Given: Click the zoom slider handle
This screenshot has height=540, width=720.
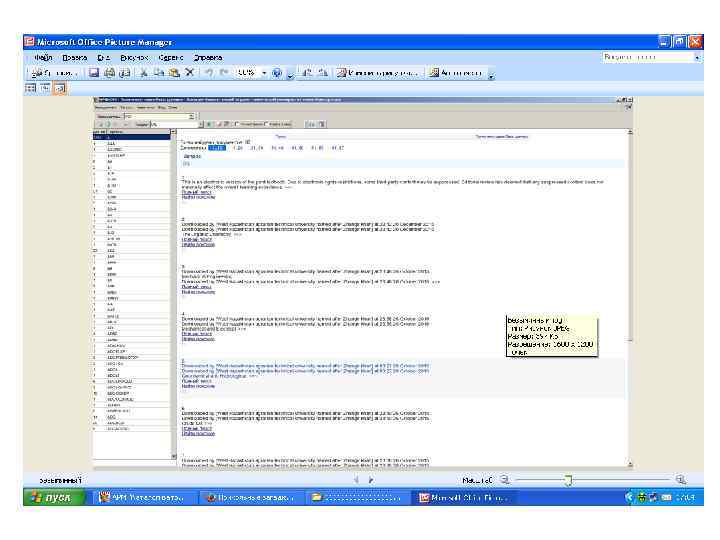Looking at the screenshot, I should tap(568, 480).
